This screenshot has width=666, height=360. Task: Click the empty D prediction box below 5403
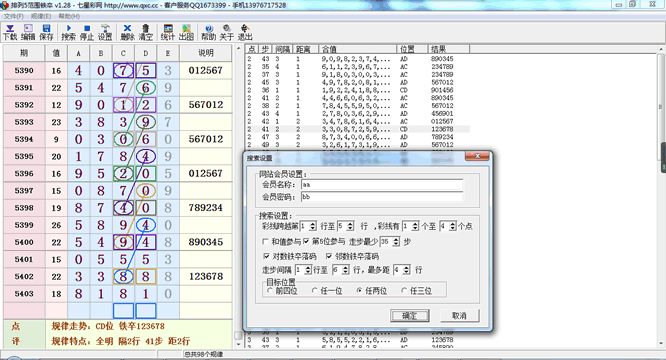[x=146, y=310]
